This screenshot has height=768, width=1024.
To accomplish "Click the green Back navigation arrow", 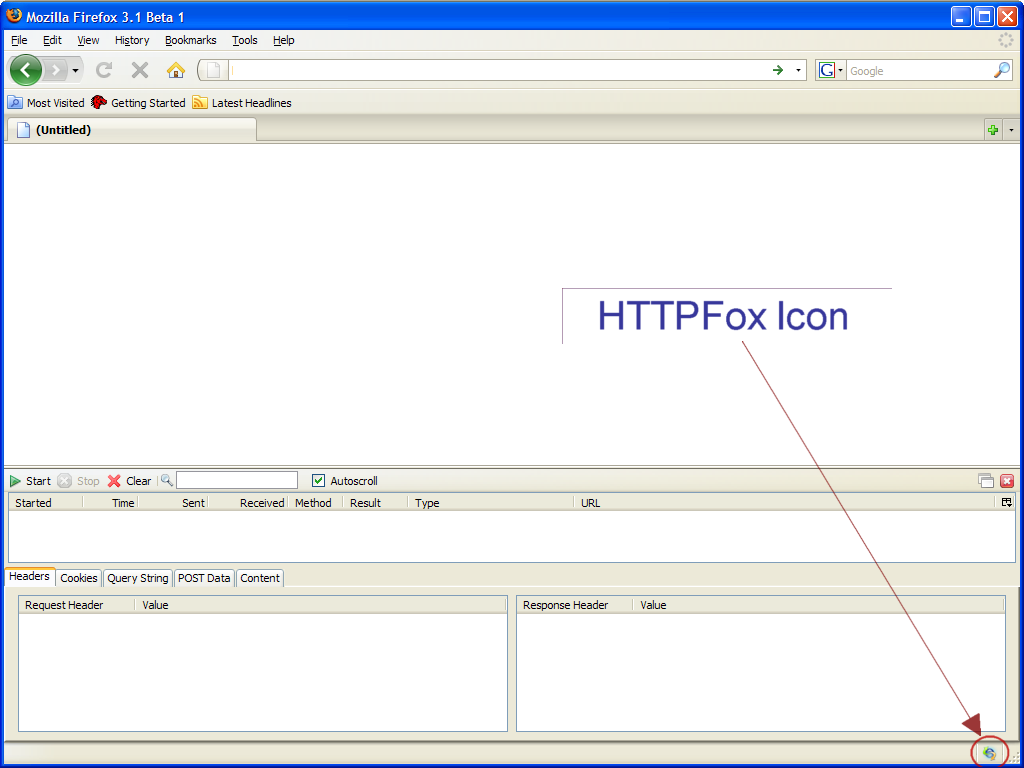I will tap(26, 70).
